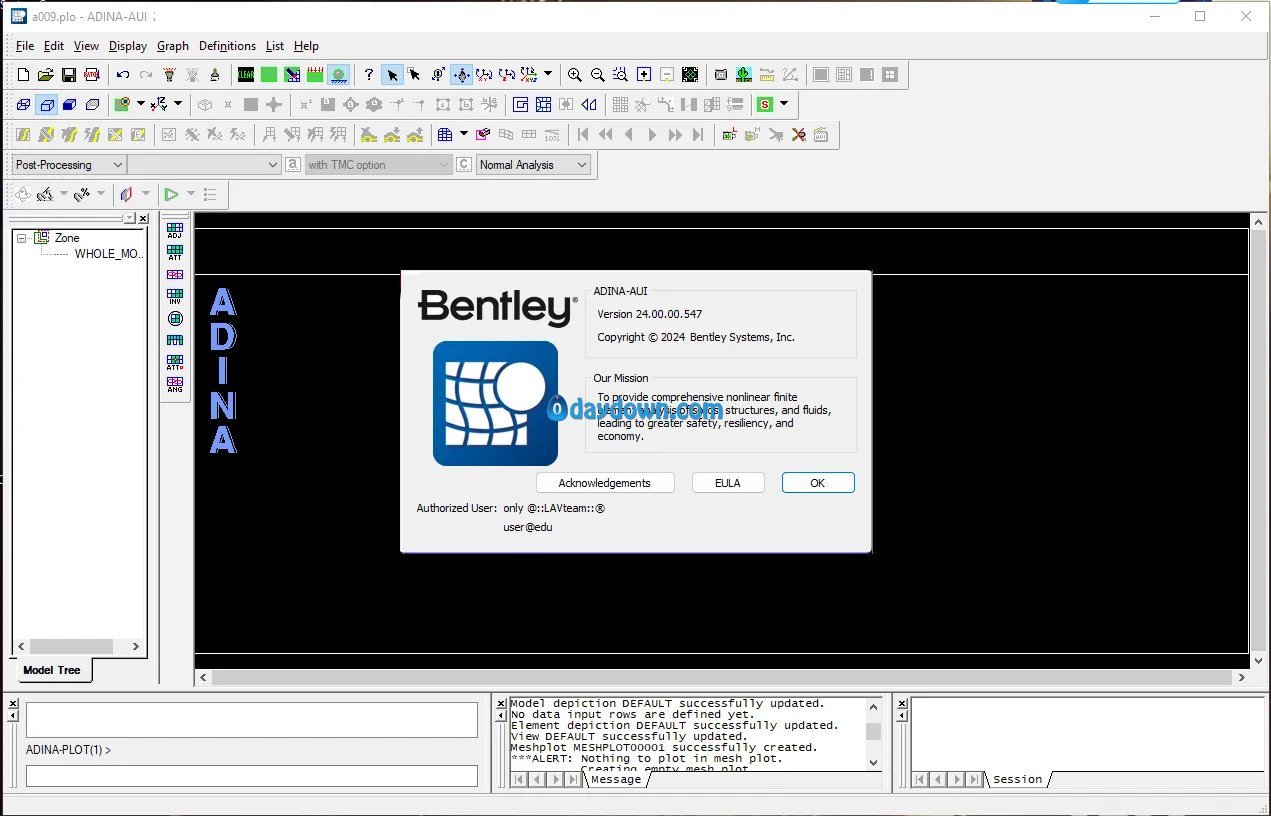Click the question mark help icon
The height and width of the screenshot is (816, 1271).
click(369, 75)
